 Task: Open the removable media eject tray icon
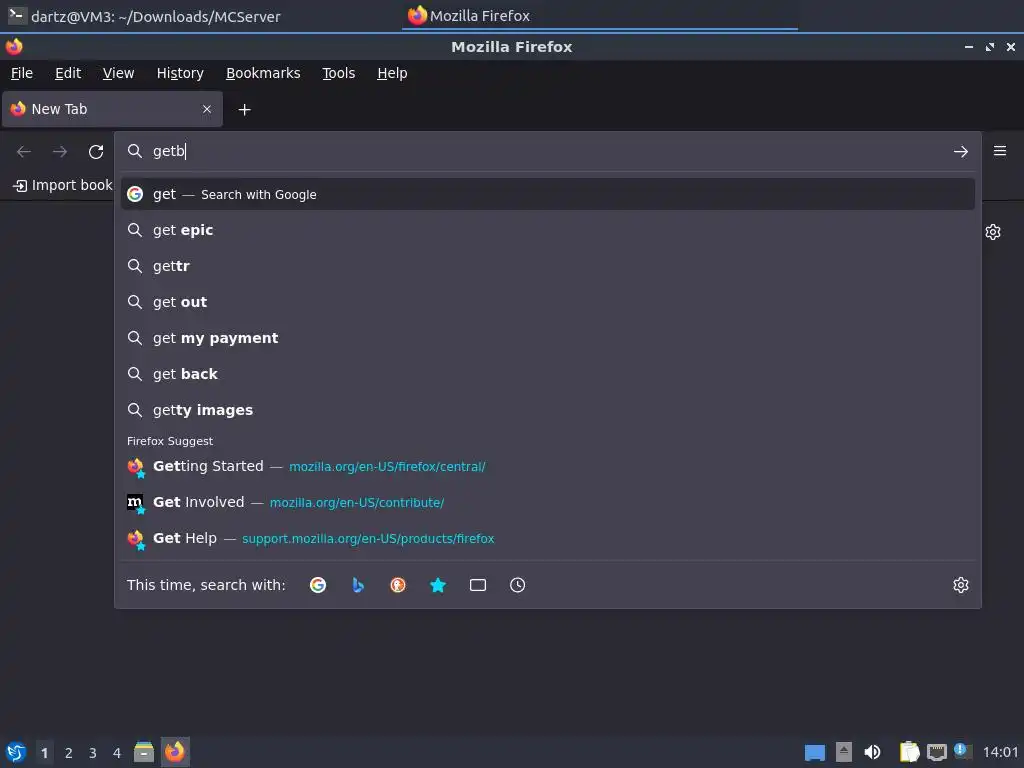click(x=844, y=752)
